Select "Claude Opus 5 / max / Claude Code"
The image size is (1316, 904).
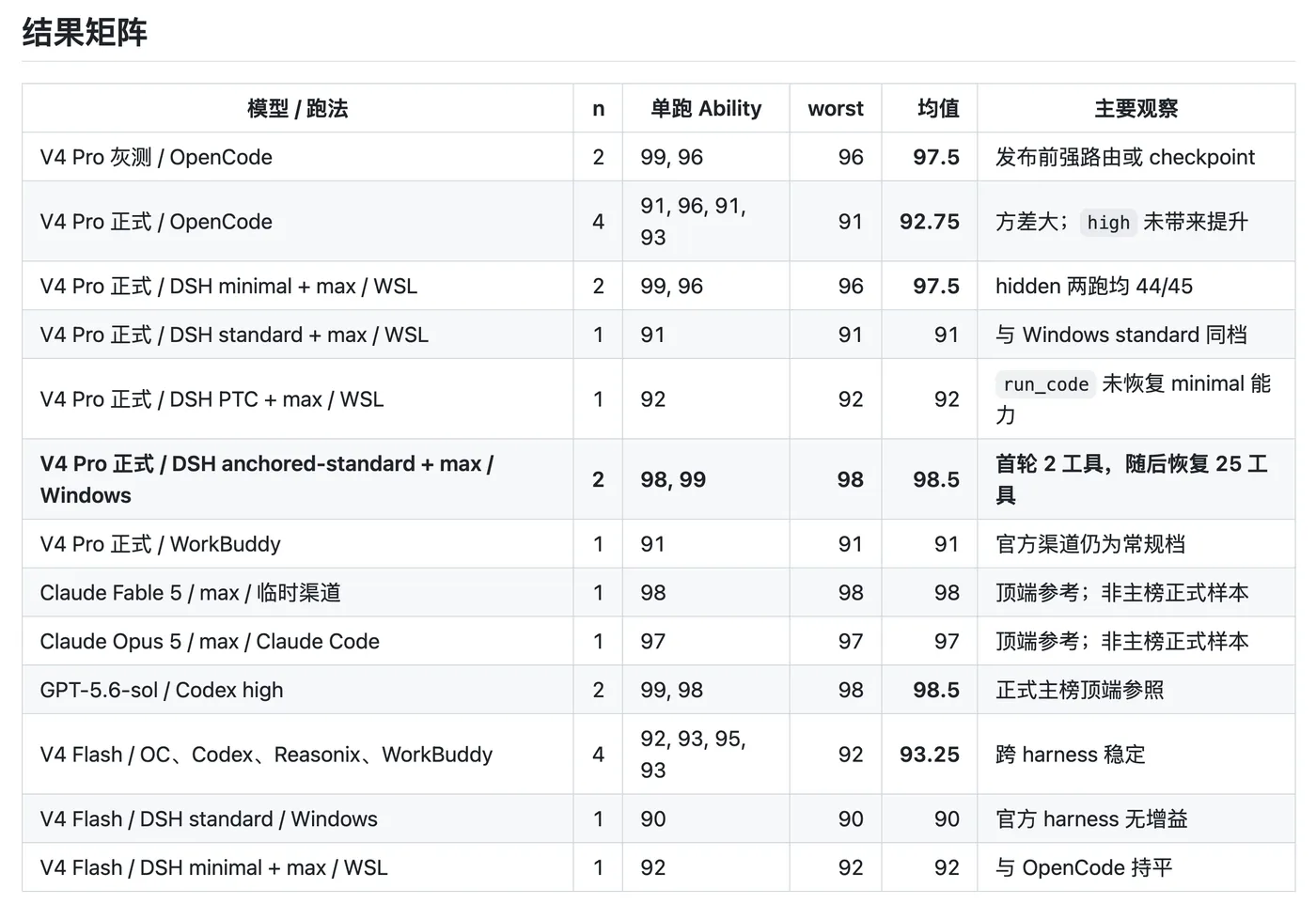pos(210,642)
